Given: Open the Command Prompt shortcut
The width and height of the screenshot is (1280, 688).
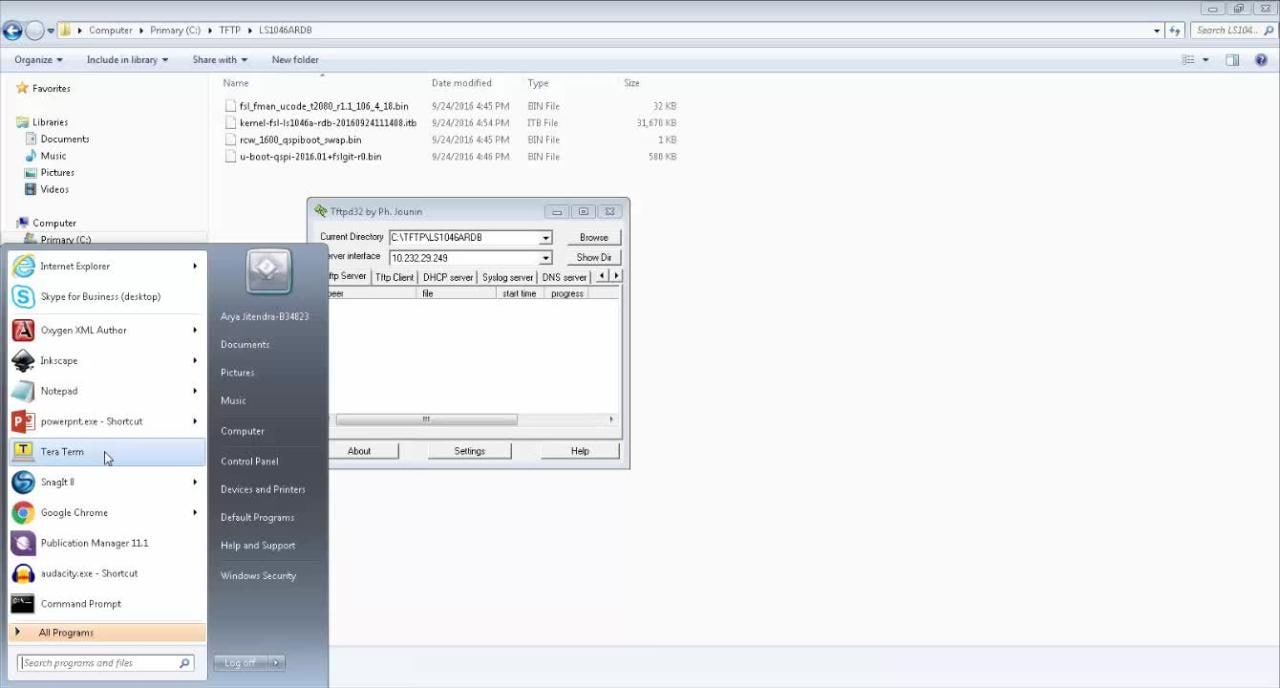Looking at the screenshot, I should pos(80,604).
